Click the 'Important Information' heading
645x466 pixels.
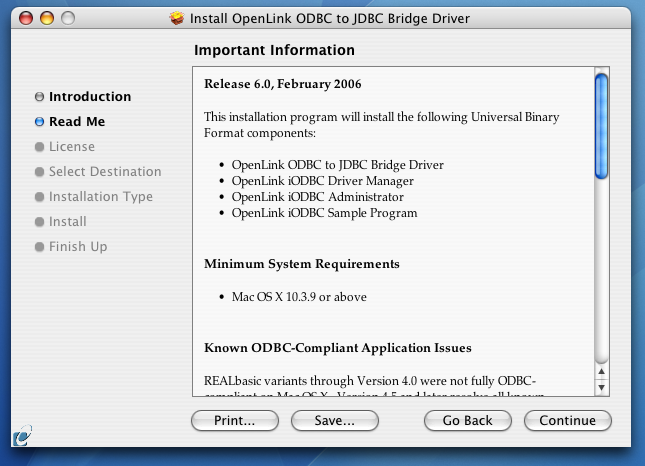[274, 50]
